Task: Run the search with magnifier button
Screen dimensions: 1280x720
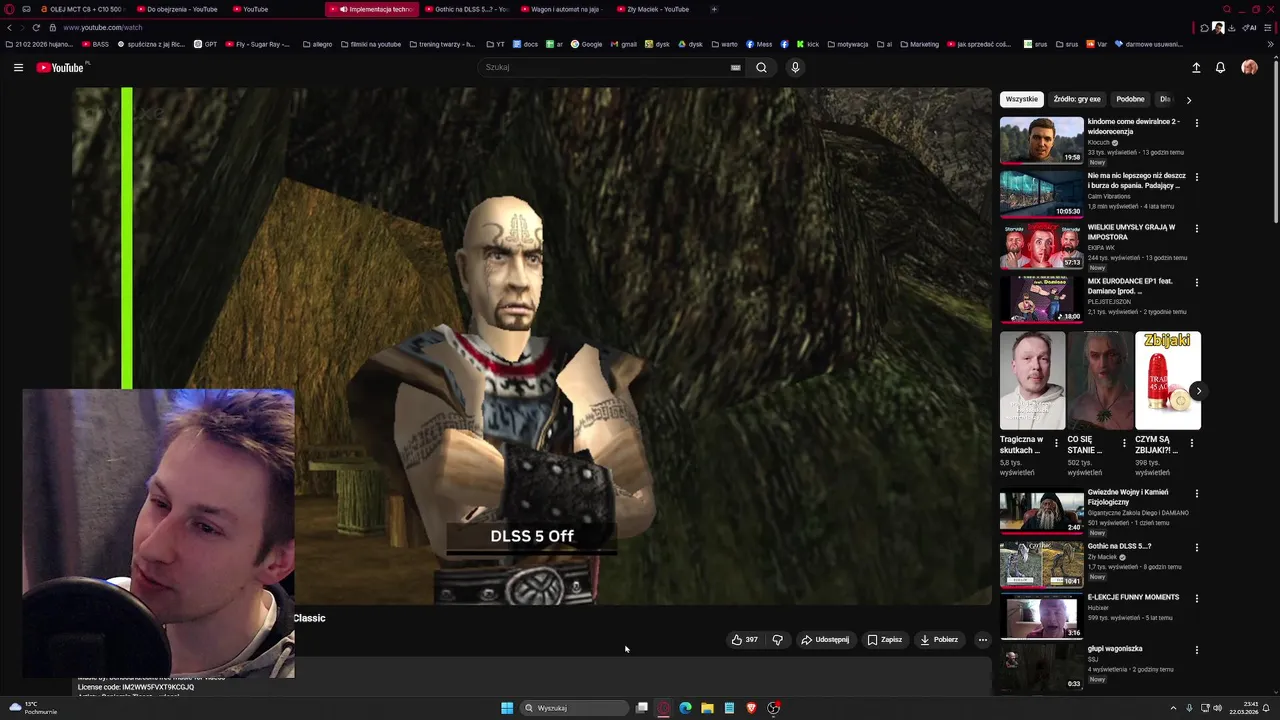Action: [761, 67]
